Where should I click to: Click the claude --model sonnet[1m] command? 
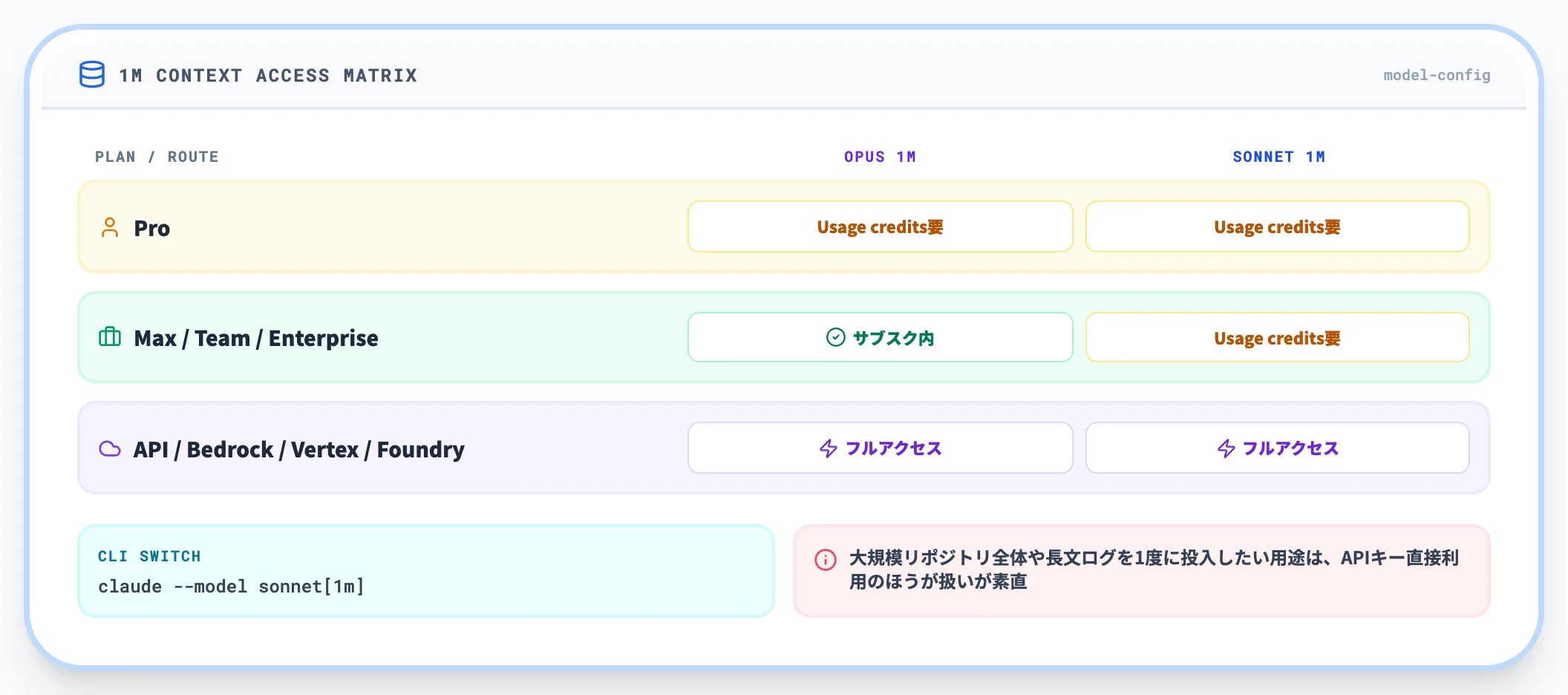coord(231,587)
